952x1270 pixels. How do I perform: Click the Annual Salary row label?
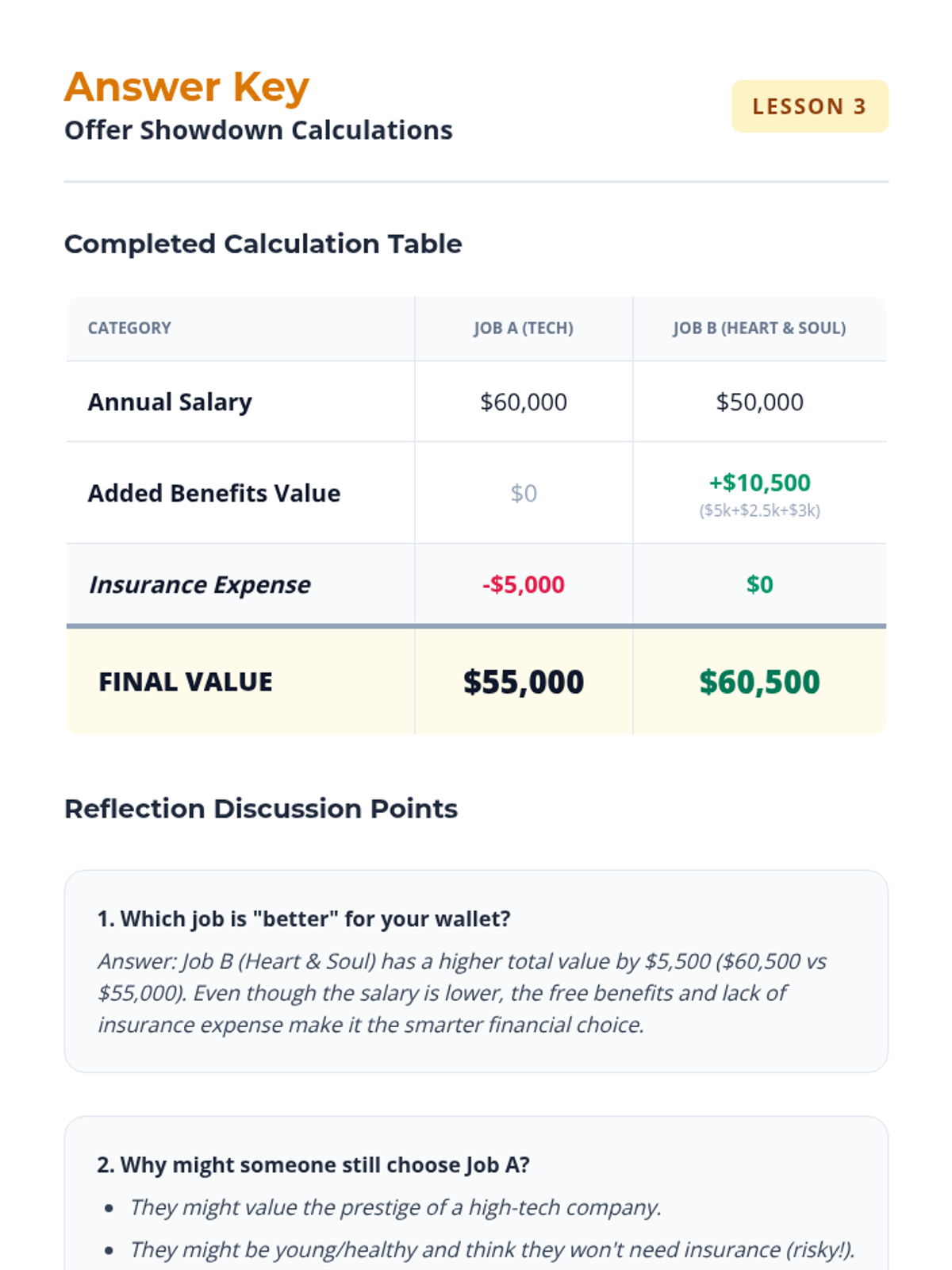coord(170,402)
